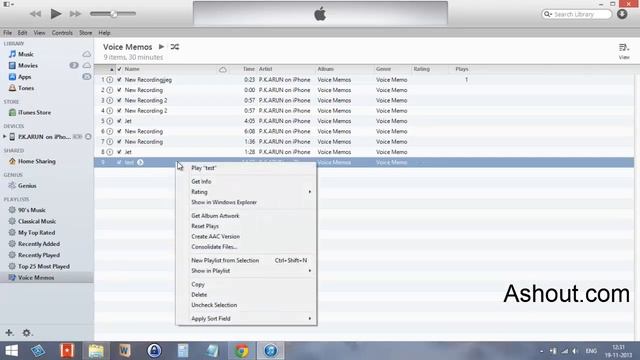The width and height of the screenshot is (640, 360).
Task: Click the fast-forward next track button
Action: coord(75,14)
